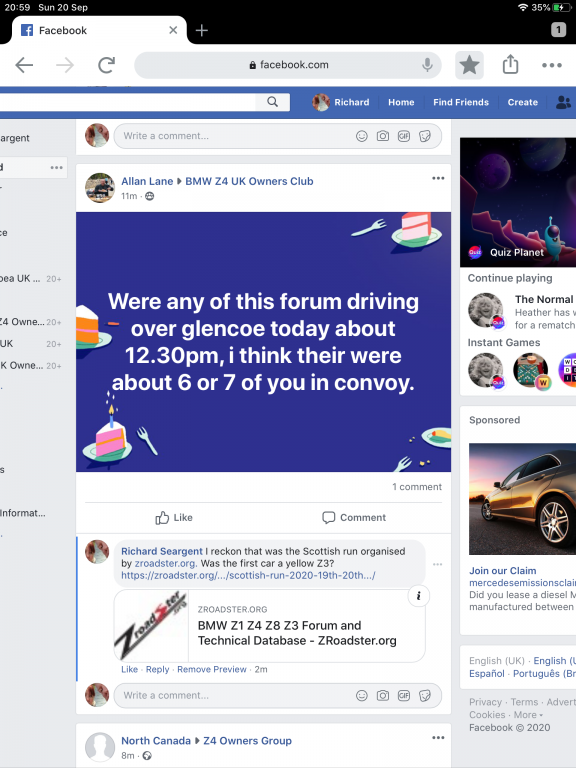This screenshot has width=576, height=768.
Task: Open the Scrabble instant game icon
Action: pyautogui.click(x=531, y=371)
